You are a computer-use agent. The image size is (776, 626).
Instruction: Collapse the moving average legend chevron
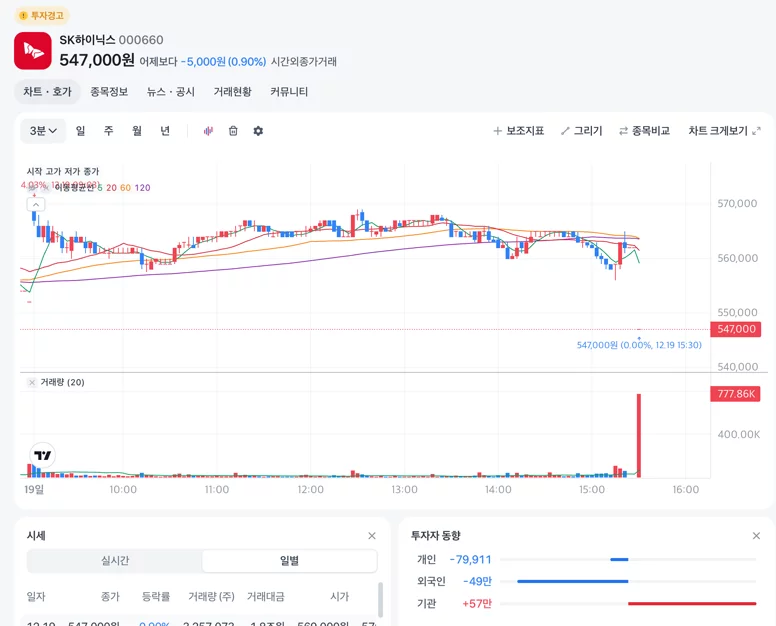point(36,204)
